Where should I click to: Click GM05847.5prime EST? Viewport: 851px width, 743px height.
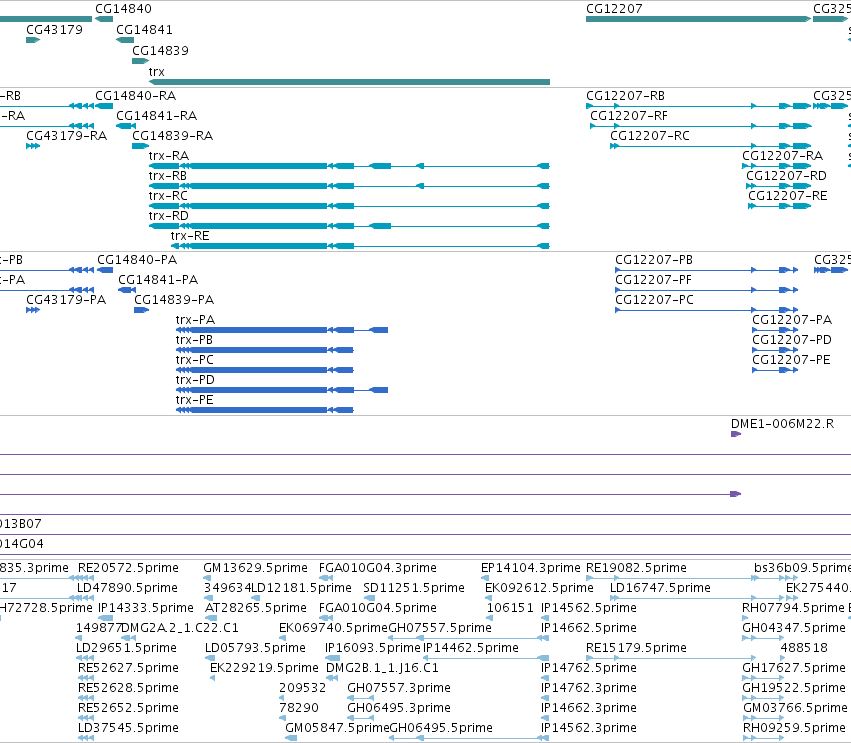pyautogui.click(x=291, y=738)
